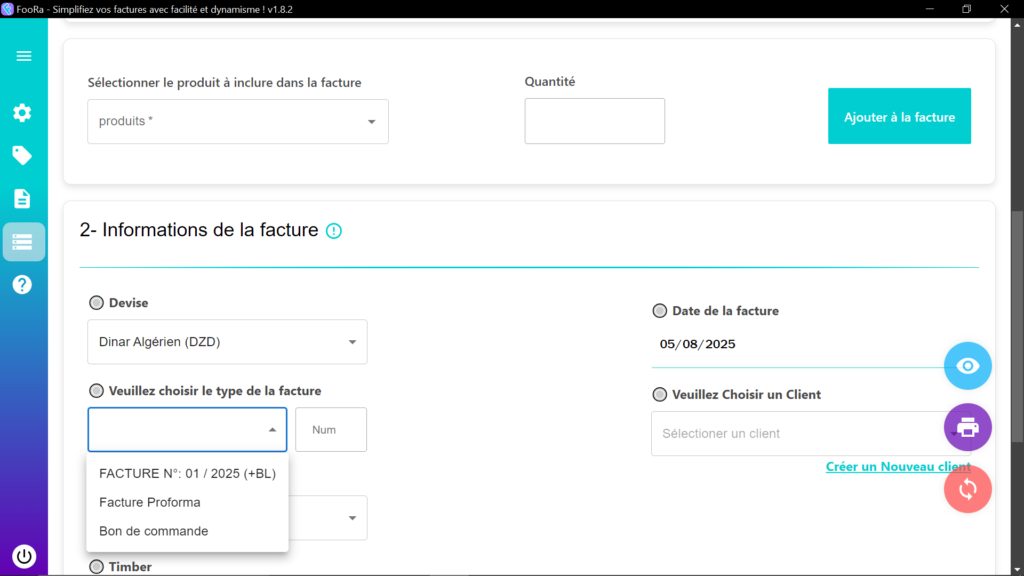The height and width of the screenshot is (576, 1024).
Task: Select the list rows sidebar icon
Action: coord(24,242)
